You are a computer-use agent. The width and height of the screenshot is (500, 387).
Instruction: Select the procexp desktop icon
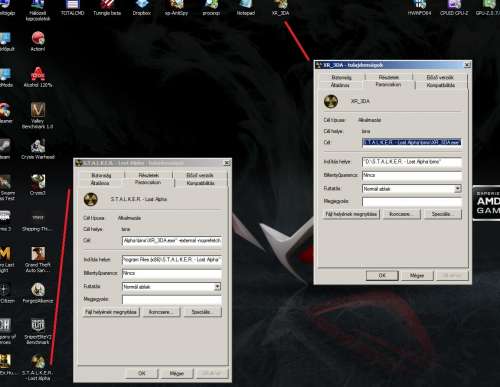pos(211,8)
